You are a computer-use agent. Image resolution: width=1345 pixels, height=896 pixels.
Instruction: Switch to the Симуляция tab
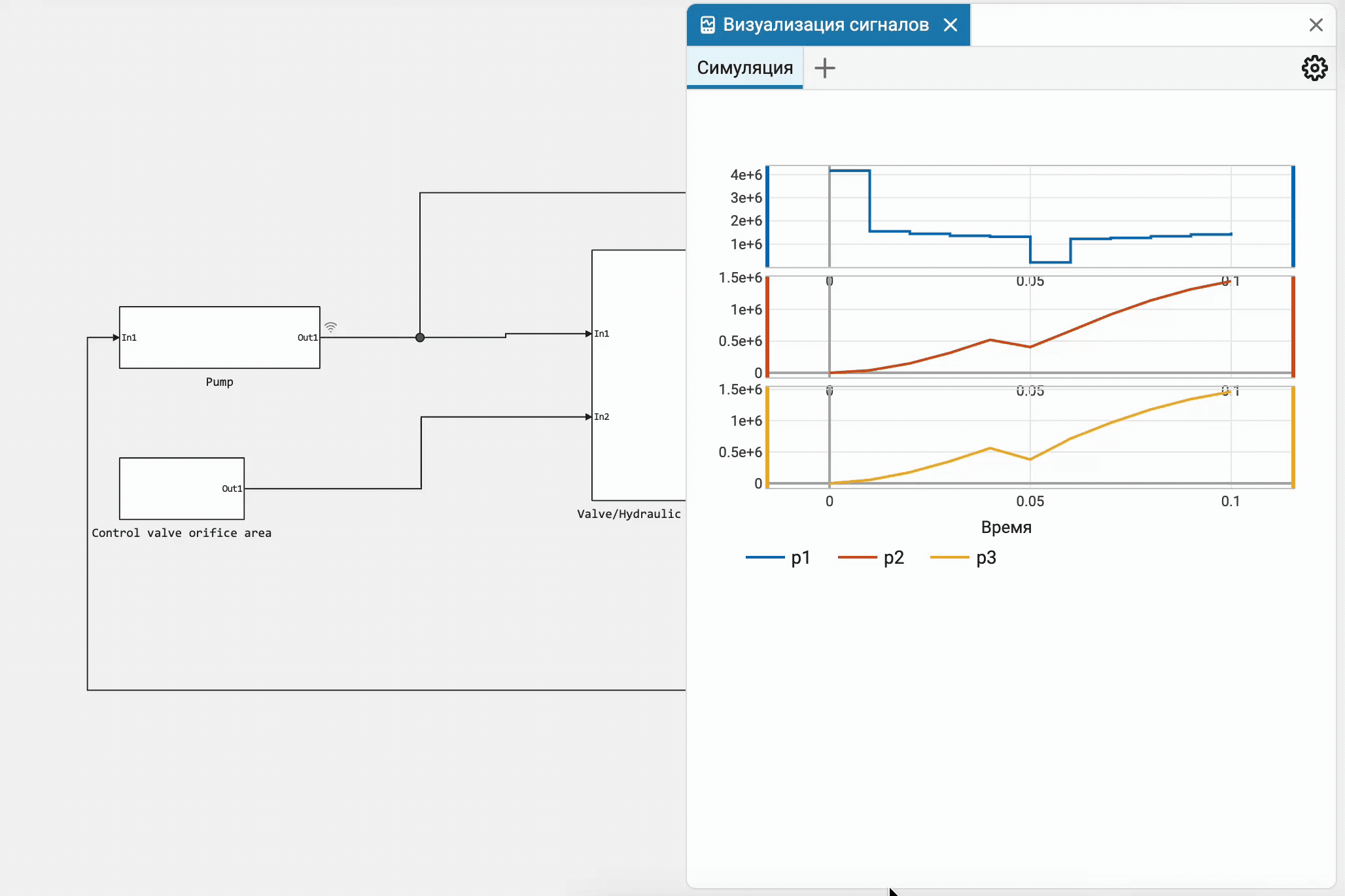(x=744, y=67)
